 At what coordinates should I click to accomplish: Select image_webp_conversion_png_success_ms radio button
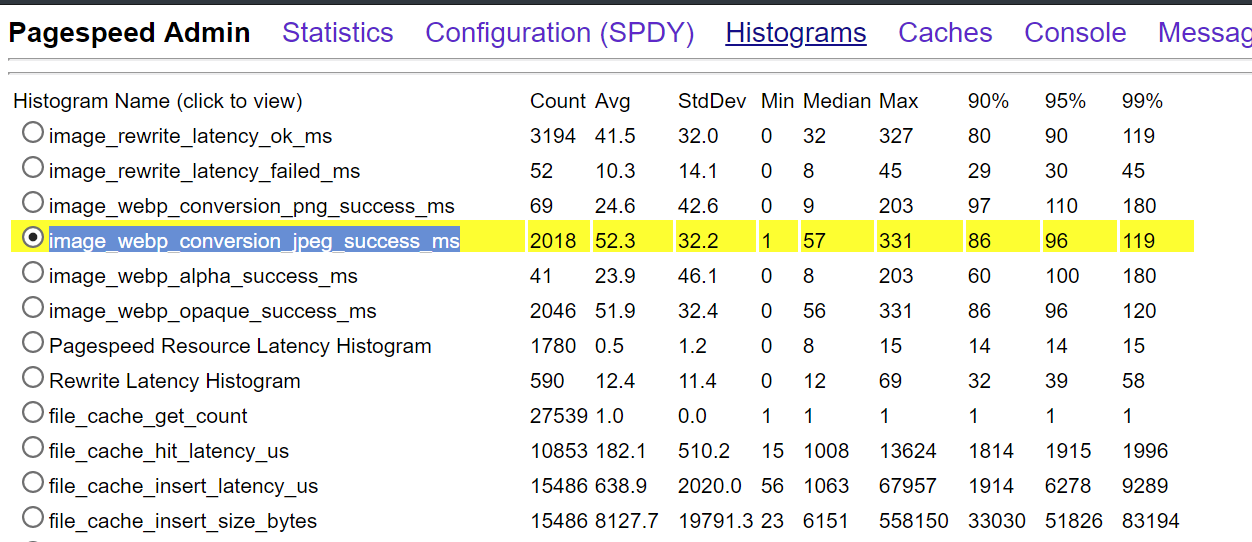[33, 202]
